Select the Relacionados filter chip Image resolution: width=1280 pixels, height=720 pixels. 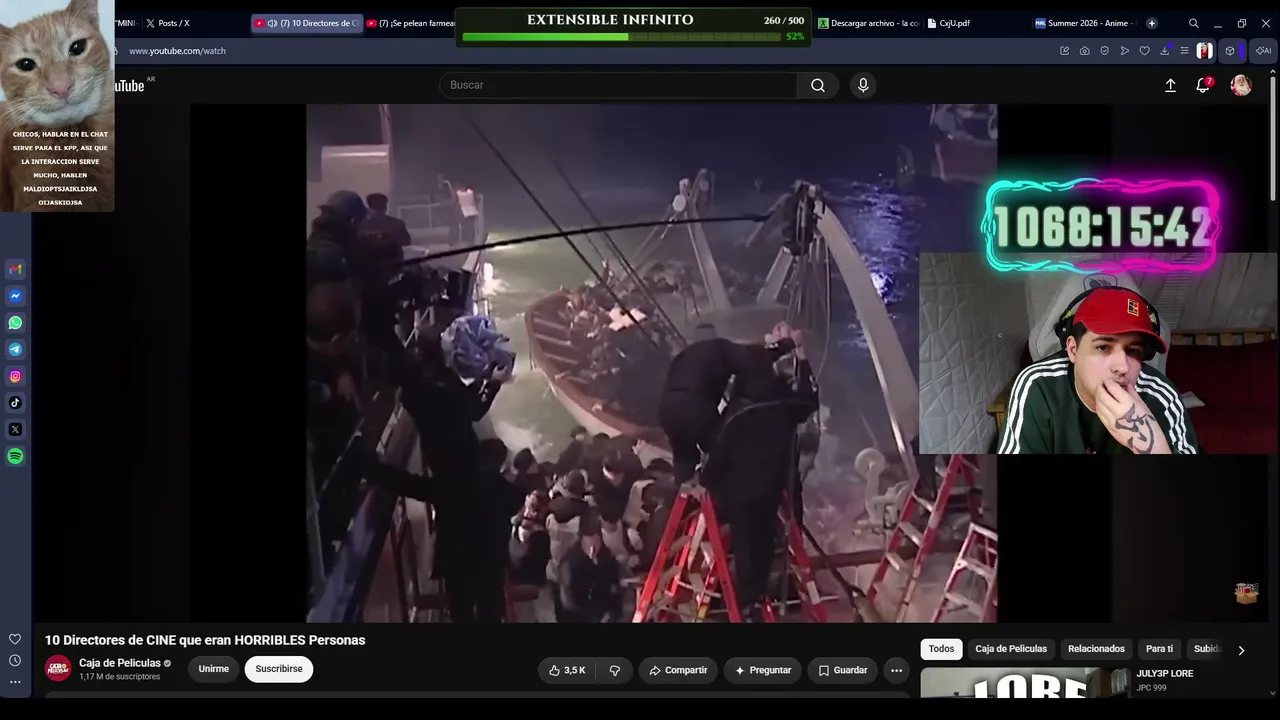1096,649
